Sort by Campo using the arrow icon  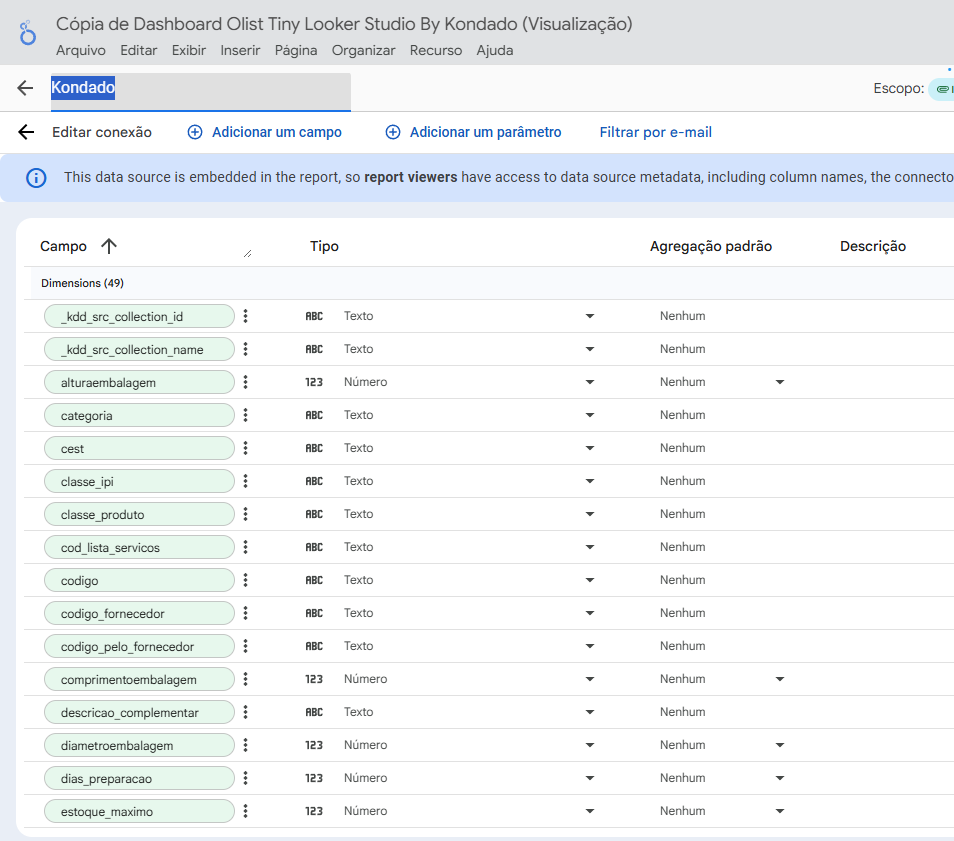pyautogui.click(x=109, y=246)
